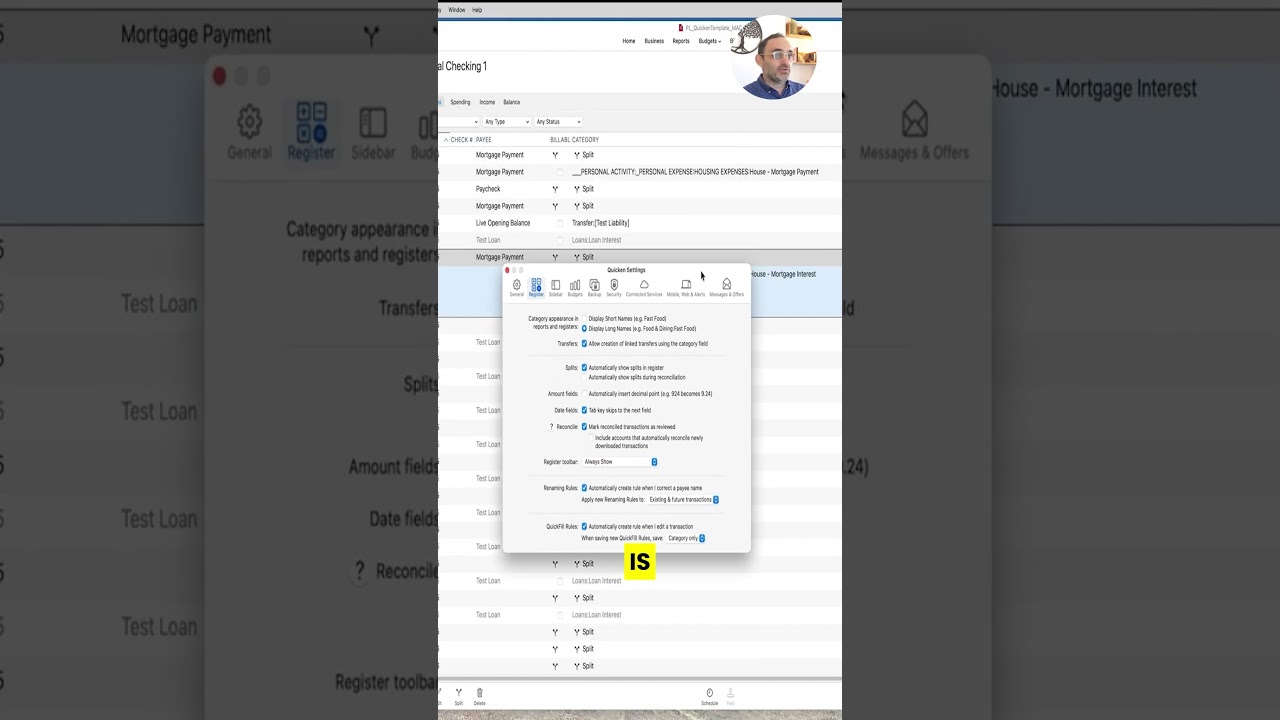Open Register toolbar Always Show dropdown

(x=620, y=462)
